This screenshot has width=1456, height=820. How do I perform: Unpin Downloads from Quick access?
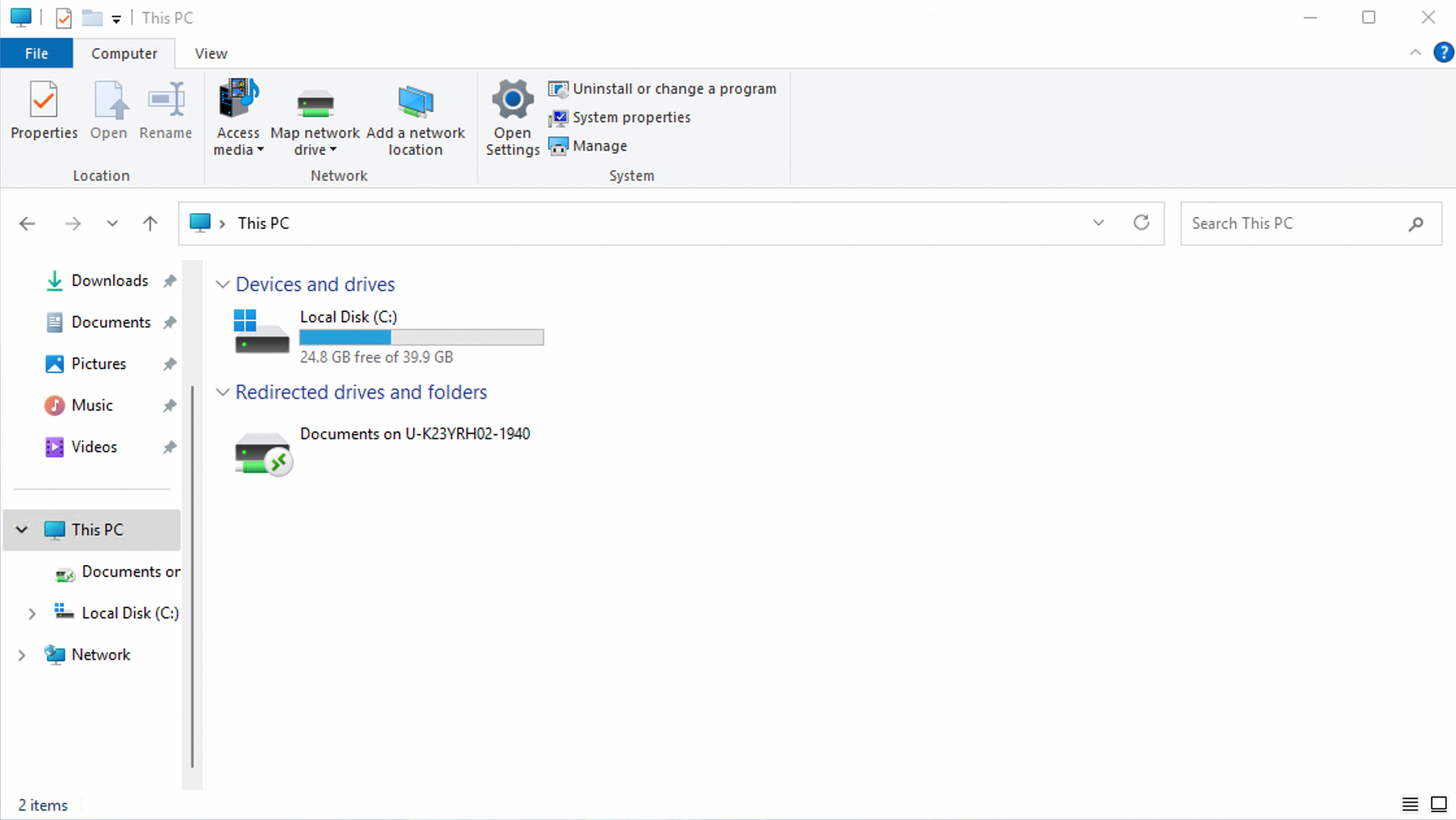click(169, 281)
